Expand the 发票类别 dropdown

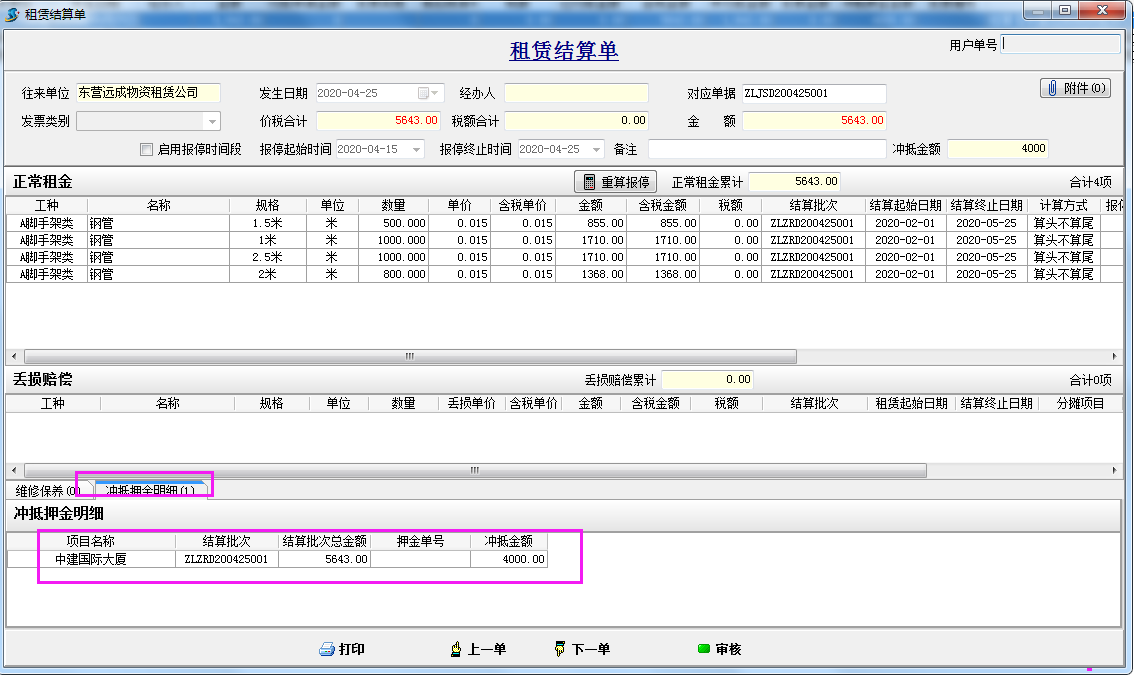211,122
